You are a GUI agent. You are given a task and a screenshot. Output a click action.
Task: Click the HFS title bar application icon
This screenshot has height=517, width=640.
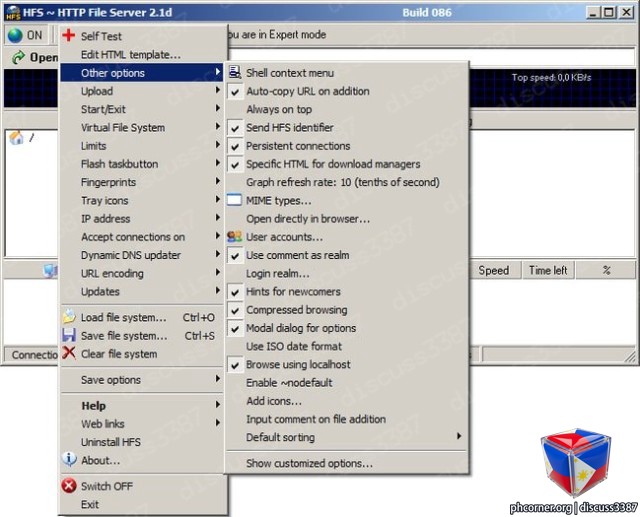click(13, 13)
